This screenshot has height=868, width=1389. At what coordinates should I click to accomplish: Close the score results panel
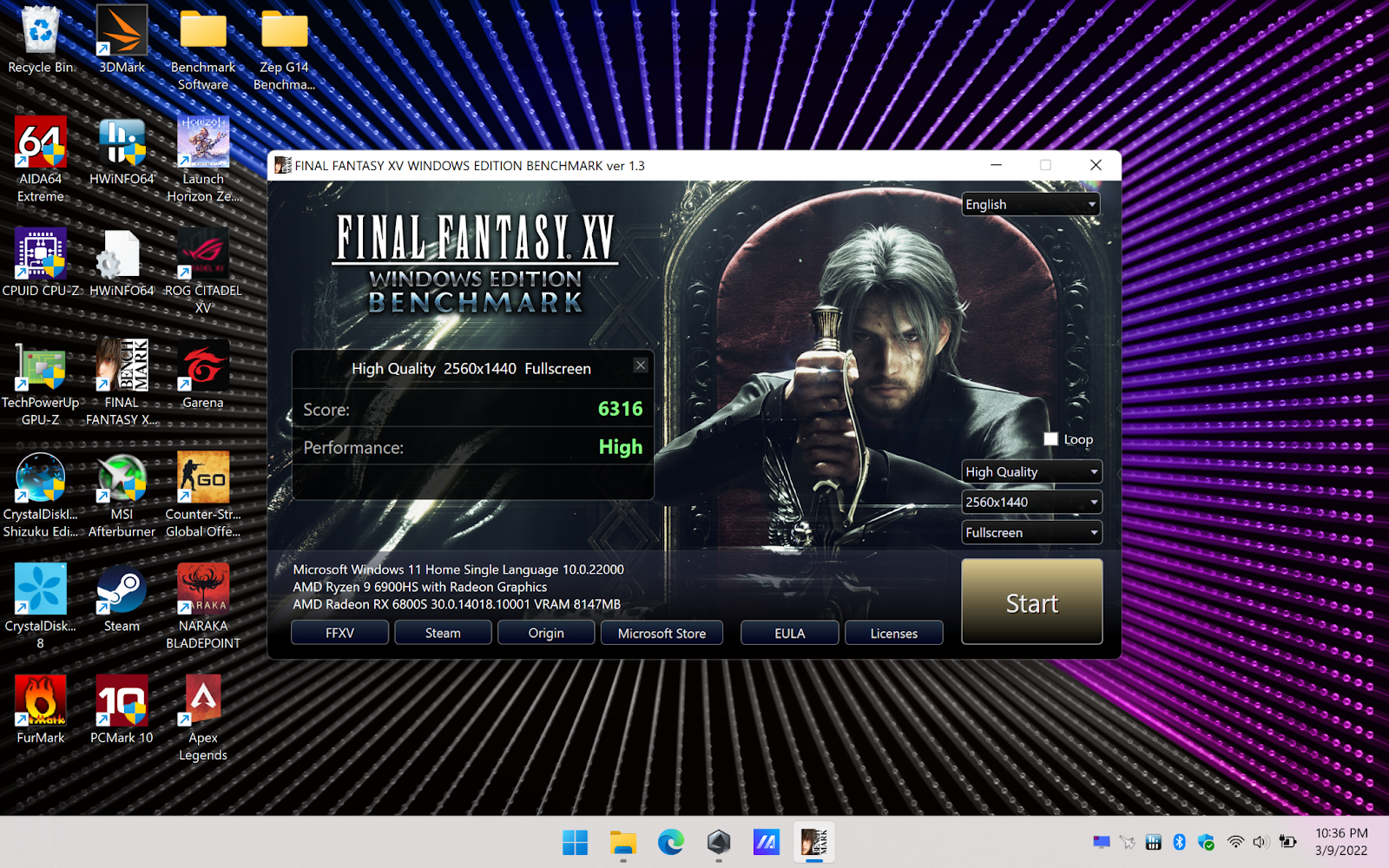(x=641, y=365)
